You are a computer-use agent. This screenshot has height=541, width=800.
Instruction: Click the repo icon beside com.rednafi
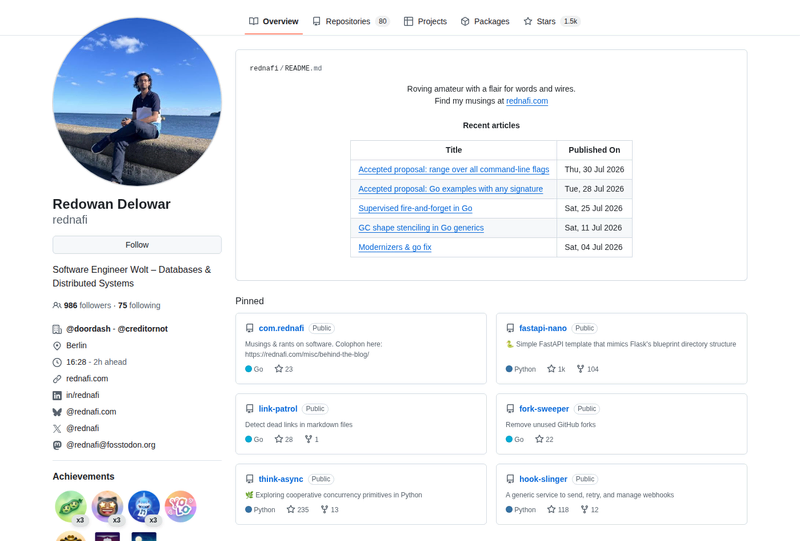point(249,328)
